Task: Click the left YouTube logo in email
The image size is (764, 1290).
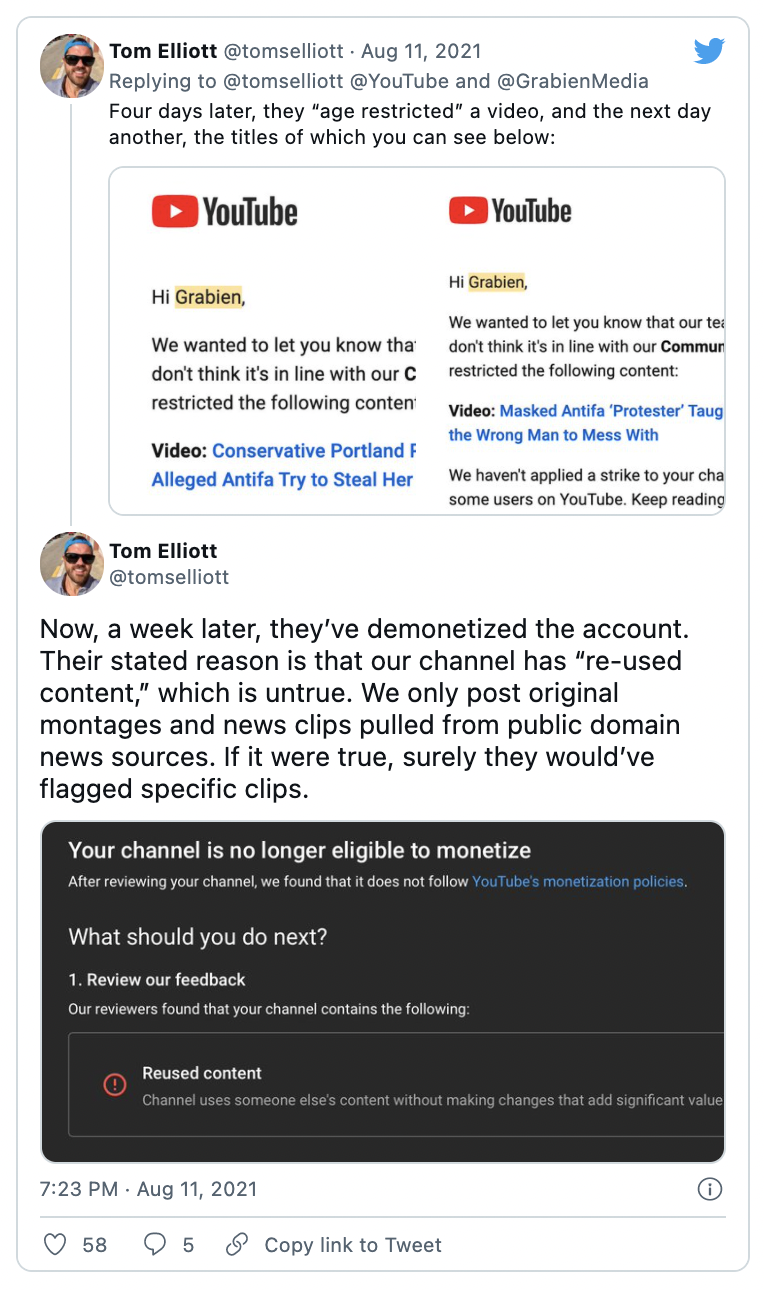Action: 225,212
